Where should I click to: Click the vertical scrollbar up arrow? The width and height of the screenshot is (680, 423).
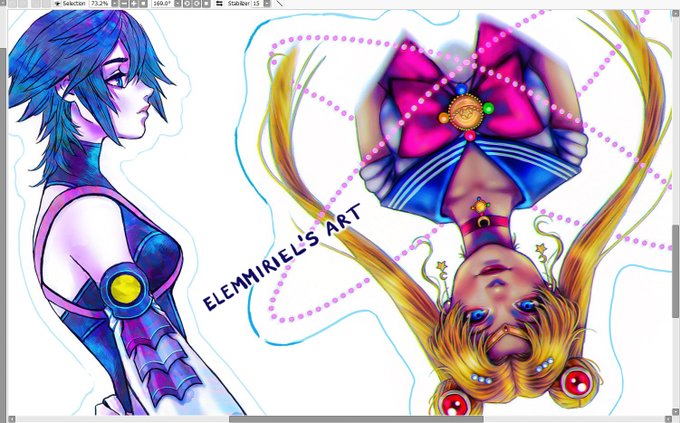pos(676,13)
